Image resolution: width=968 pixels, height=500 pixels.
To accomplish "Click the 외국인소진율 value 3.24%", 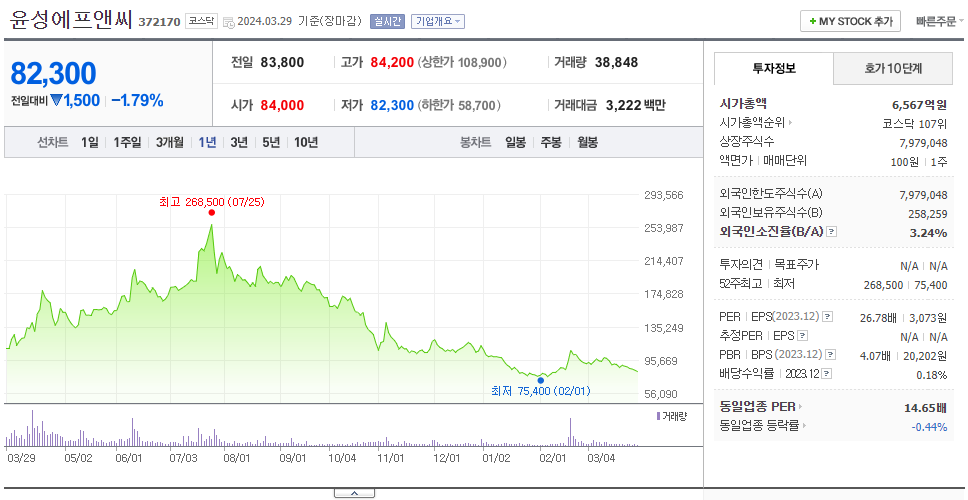I will click(x=928, y=233).
